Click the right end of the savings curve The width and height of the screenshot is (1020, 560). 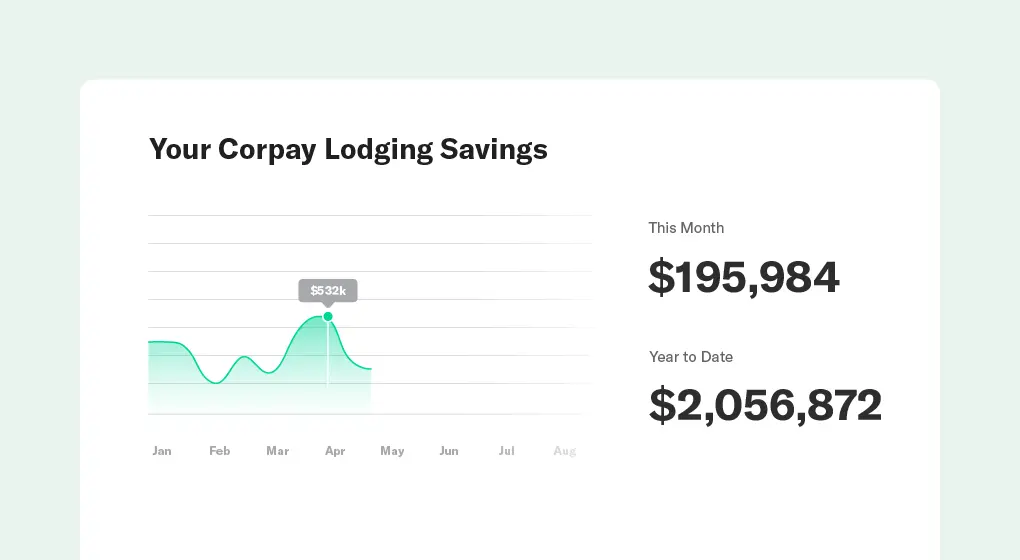click(371, 369)
